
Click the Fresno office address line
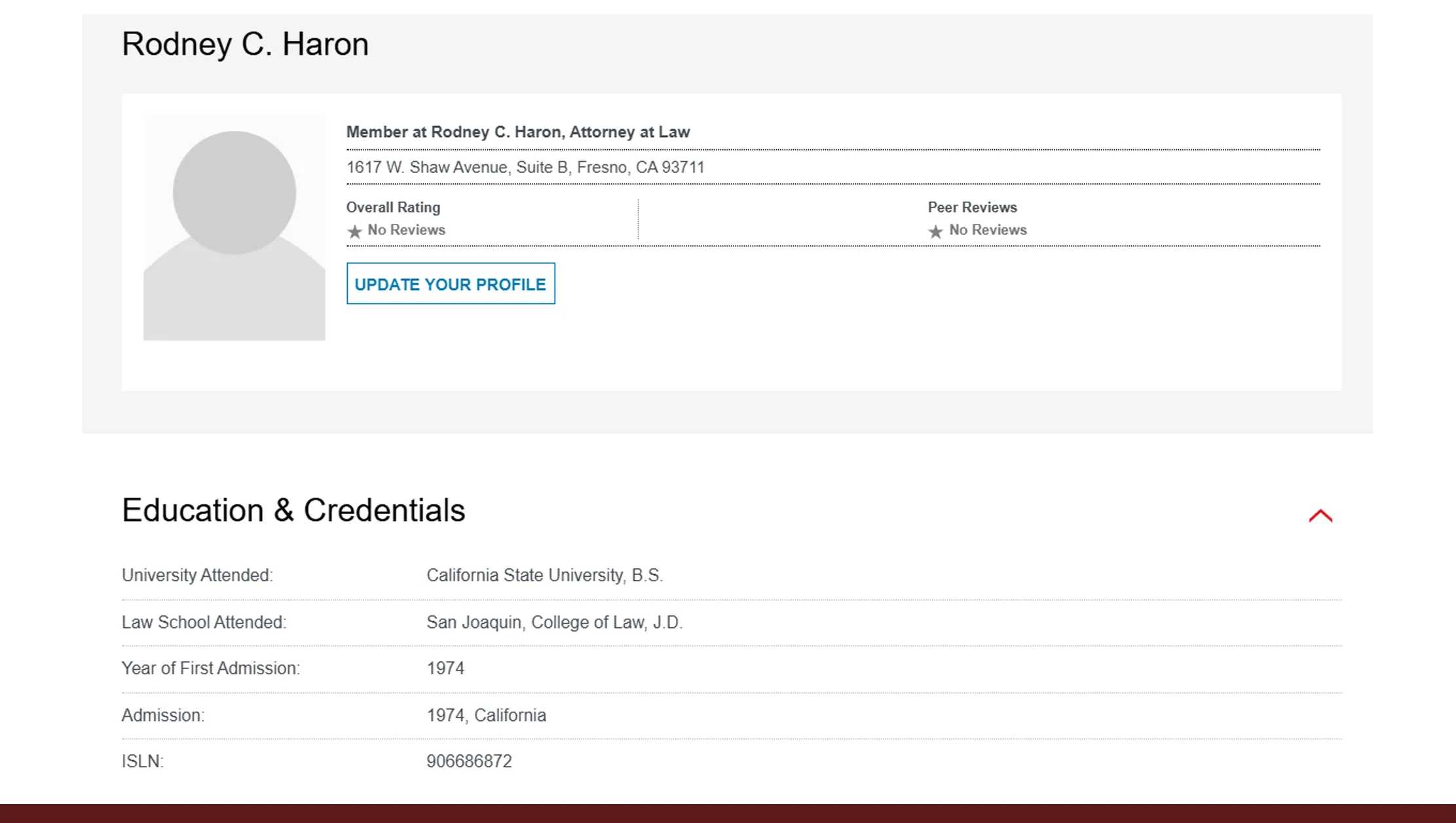coord(525,167)
